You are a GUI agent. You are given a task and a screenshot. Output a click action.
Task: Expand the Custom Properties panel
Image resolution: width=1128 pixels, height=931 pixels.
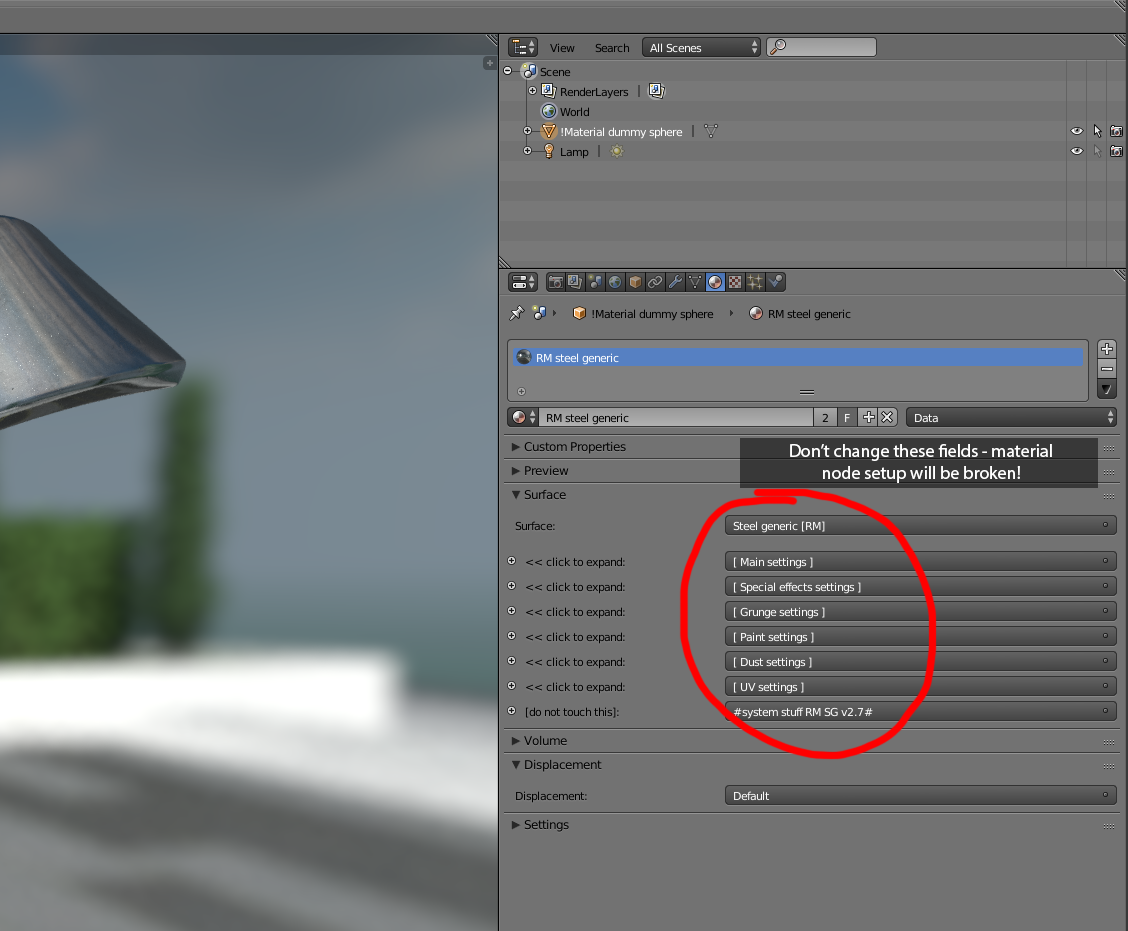pos(574,447)
